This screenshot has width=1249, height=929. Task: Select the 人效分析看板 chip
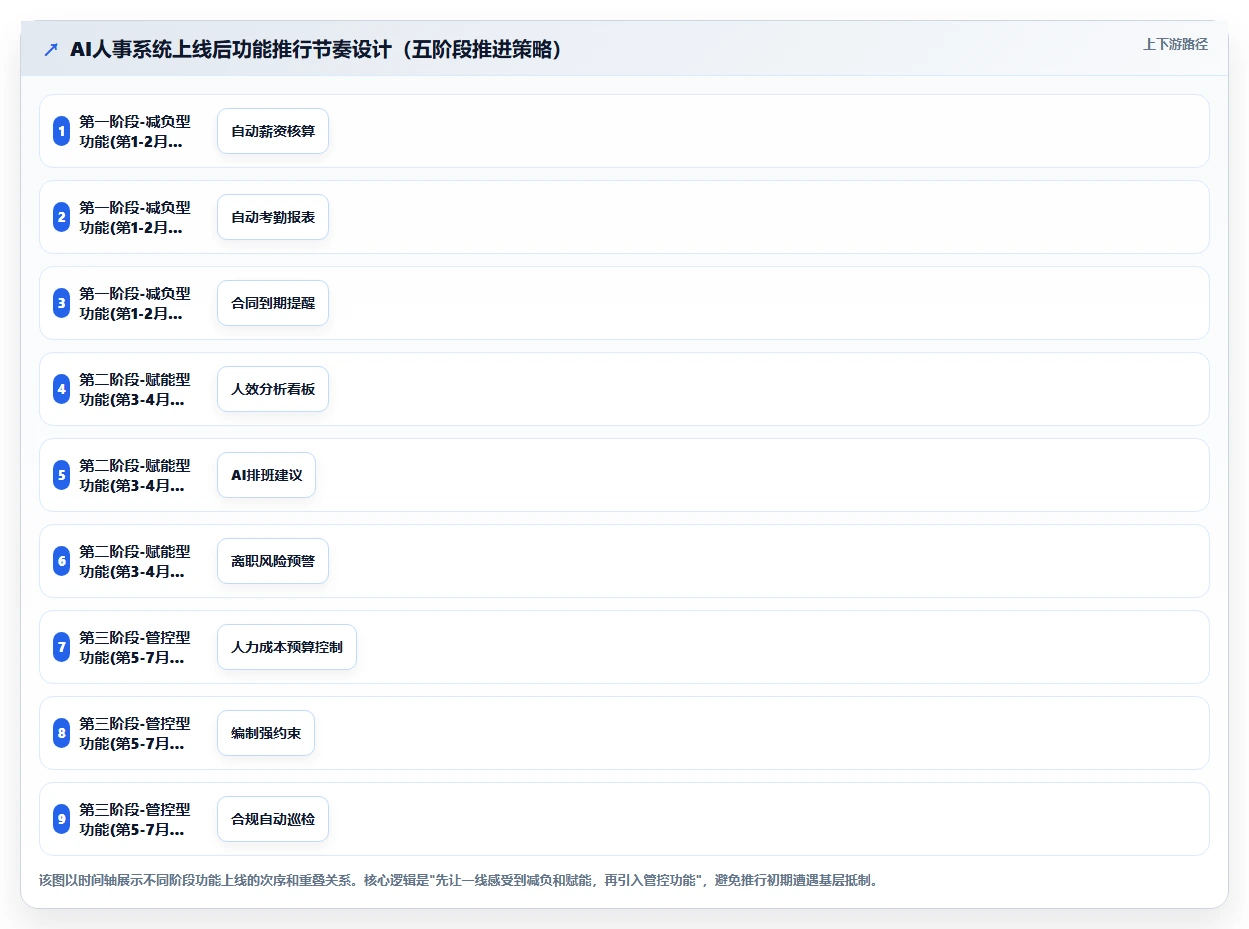click(x=273, y=389)
